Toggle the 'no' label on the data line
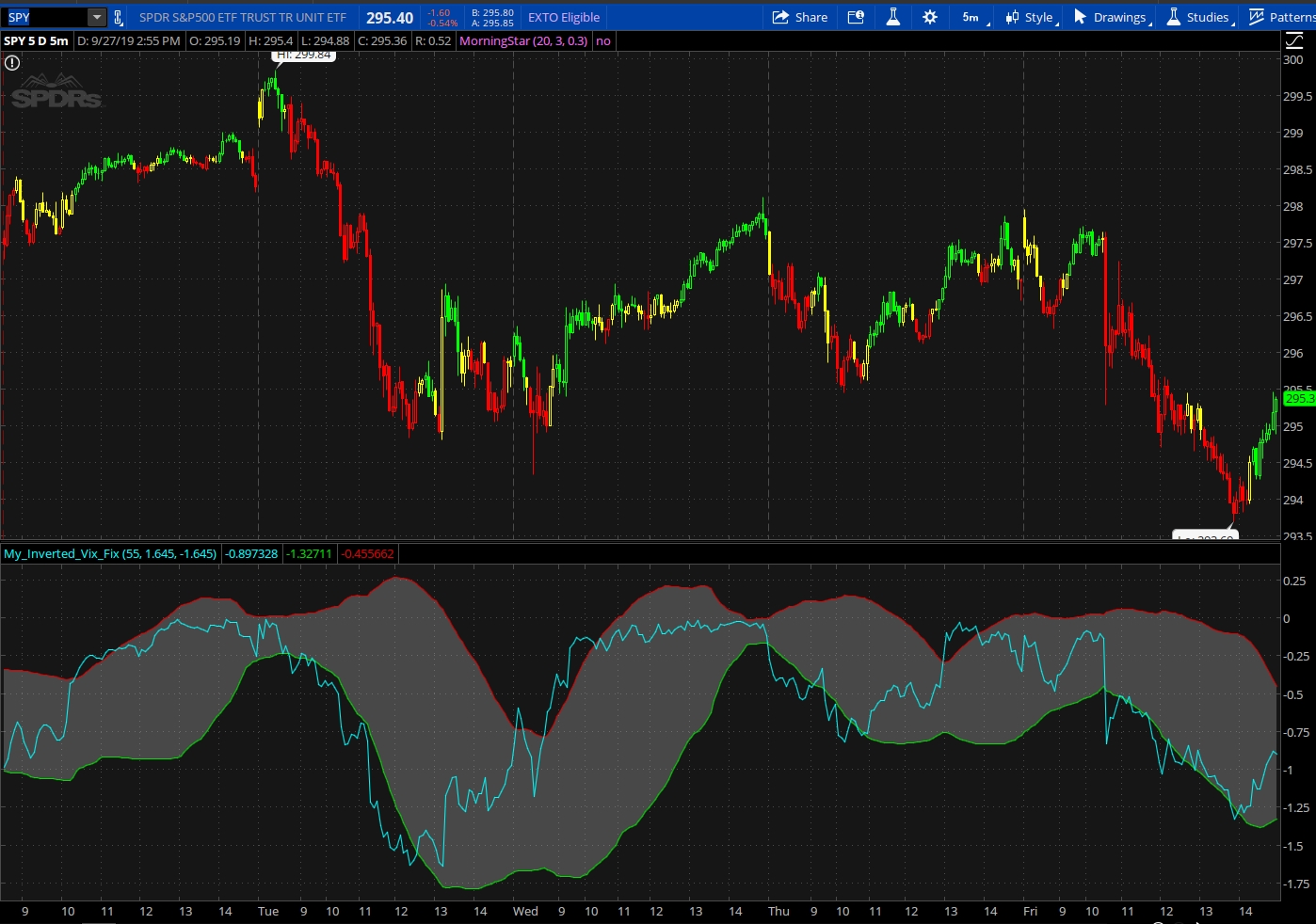 tap(602, 40)
